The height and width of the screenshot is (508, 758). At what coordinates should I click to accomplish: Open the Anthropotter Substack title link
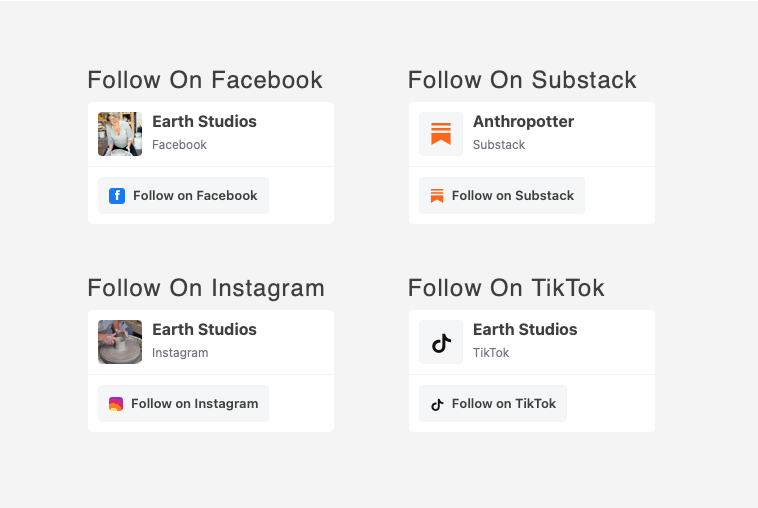click(523, 122)
